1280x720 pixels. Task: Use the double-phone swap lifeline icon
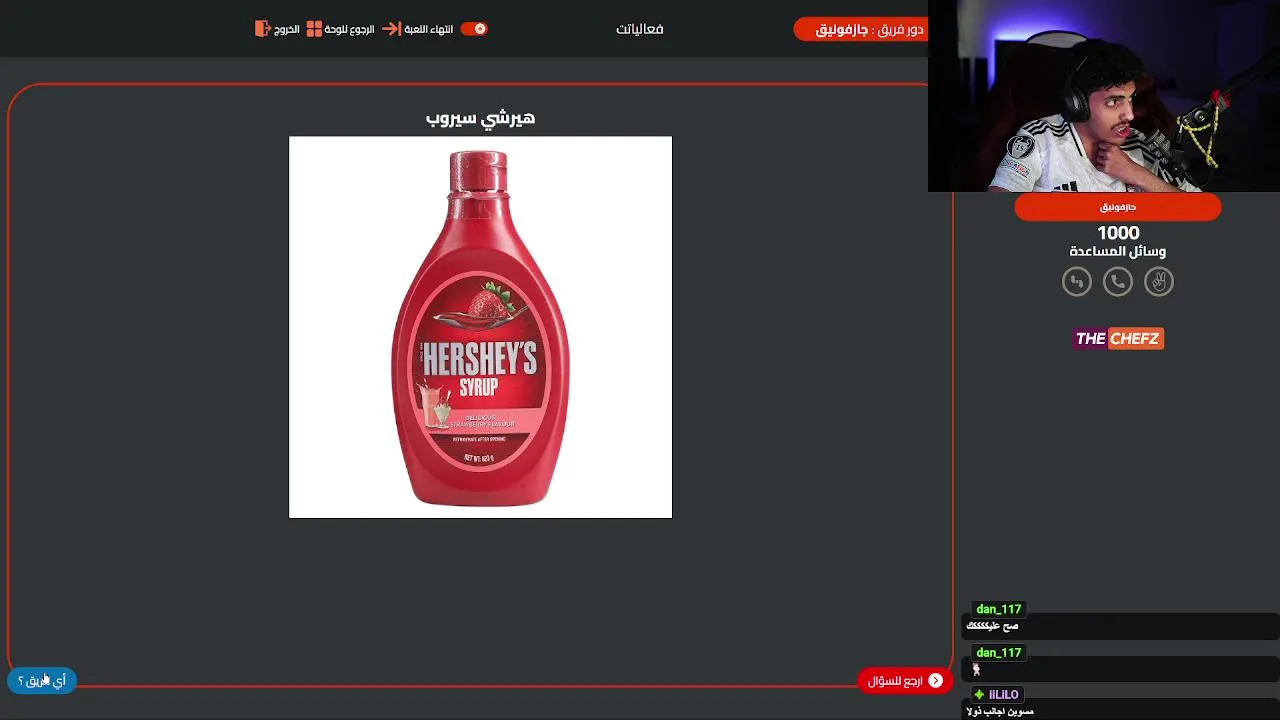[1077, 282]
